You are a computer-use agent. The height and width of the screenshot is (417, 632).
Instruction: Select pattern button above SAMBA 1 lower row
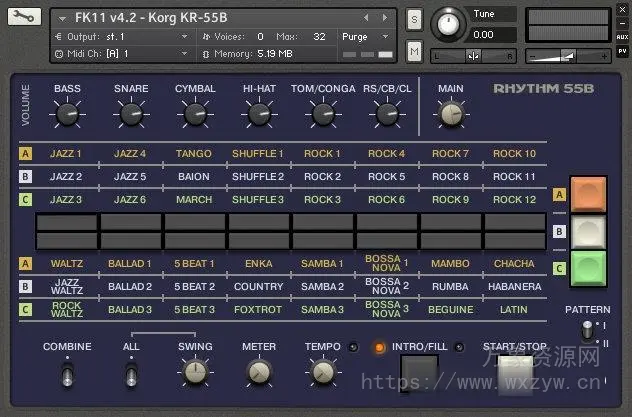(x=323, y=241)
